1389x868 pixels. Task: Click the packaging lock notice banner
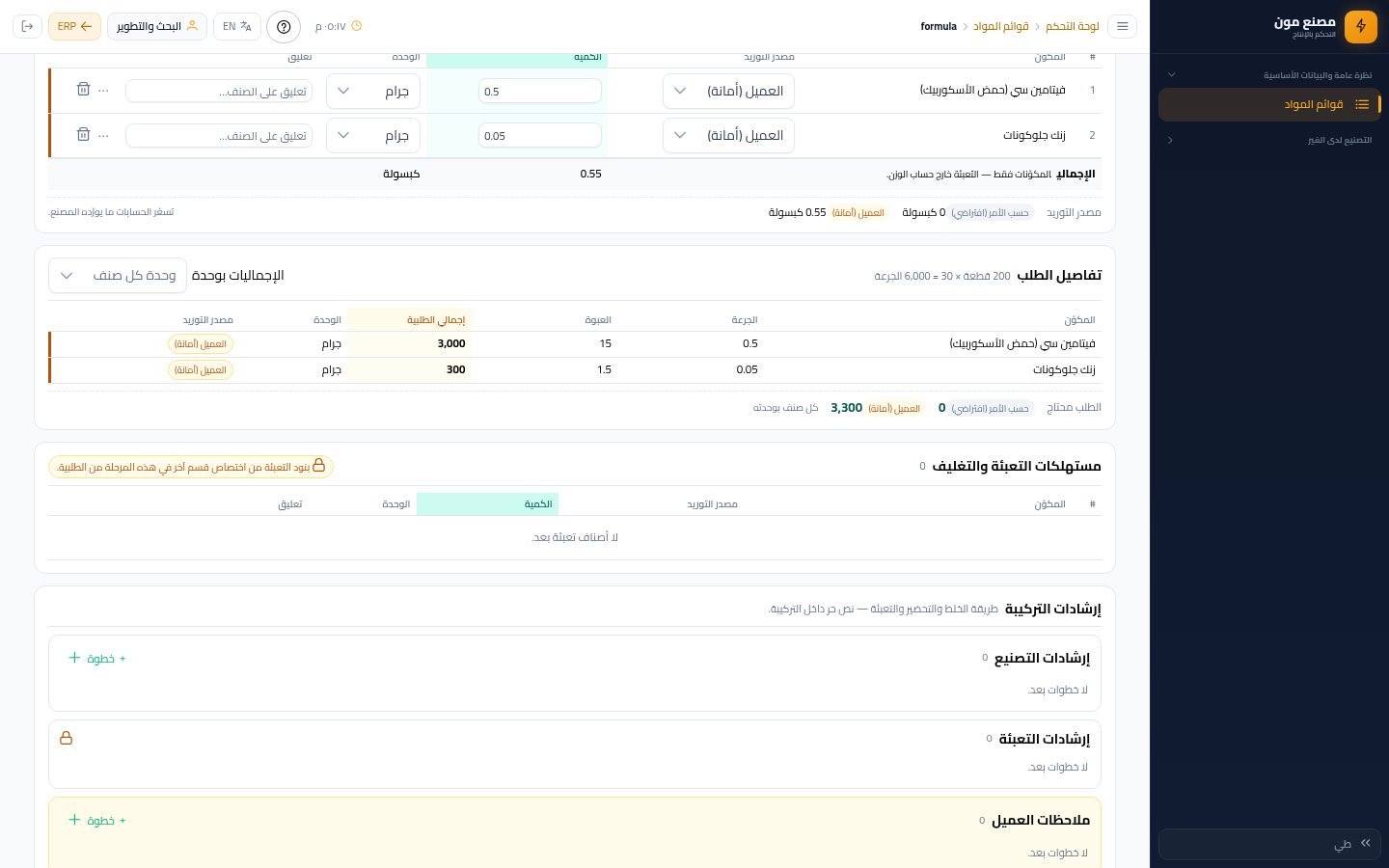(x=191, y=467)
